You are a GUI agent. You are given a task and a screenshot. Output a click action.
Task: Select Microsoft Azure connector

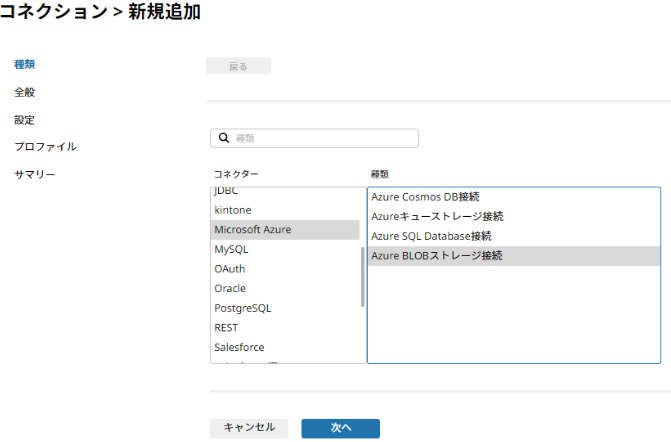(285, 230)
